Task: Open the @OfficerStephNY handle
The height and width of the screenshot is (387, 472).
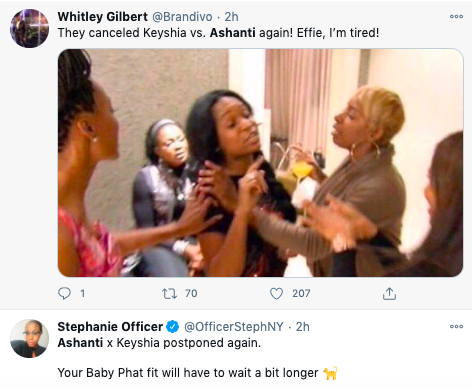Action: point(234,327)
